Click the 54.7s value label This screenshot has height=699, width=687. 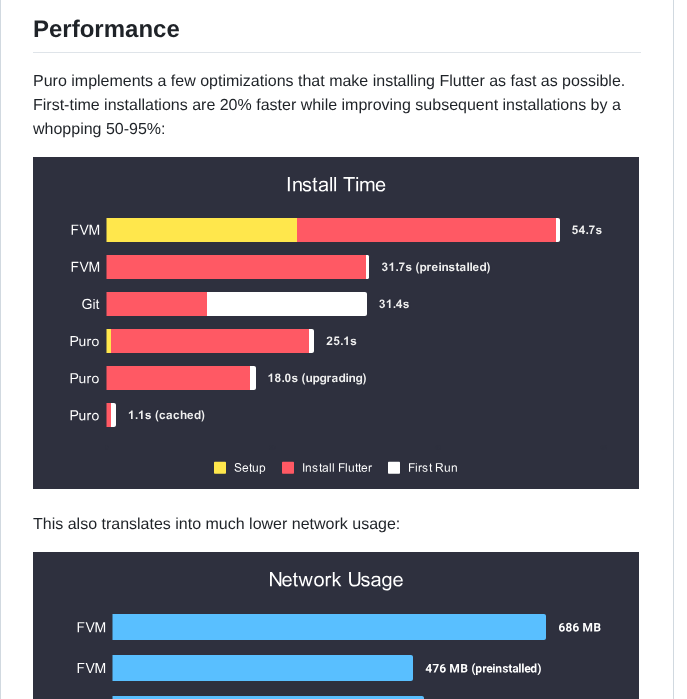click(587, 230)
